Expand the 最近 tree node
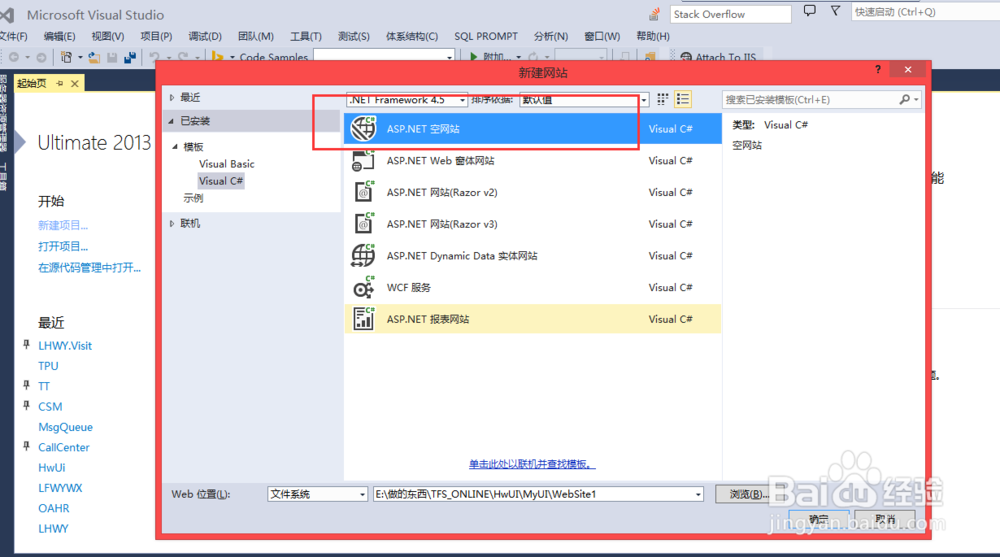Screen dimensions: 1000x557 point(172,98)
